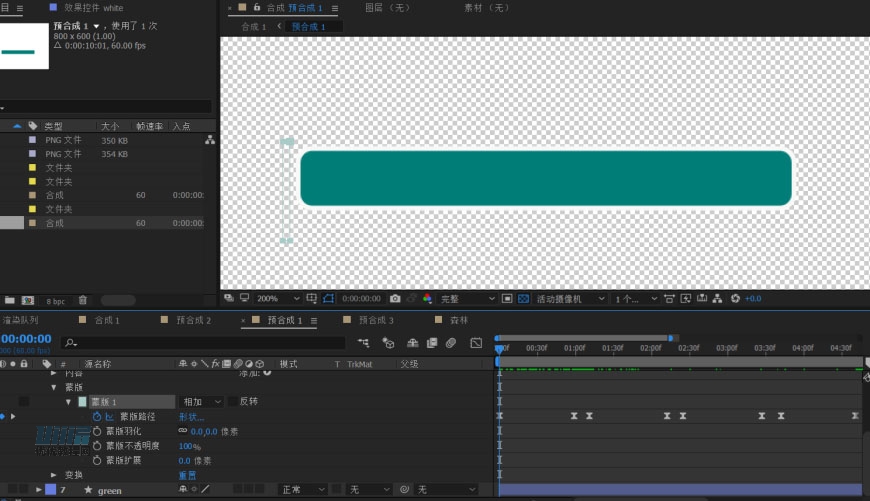Delete selected item with trash icon
The height and width of the screenshot is (501, 870).
click(x=83, y=300)
